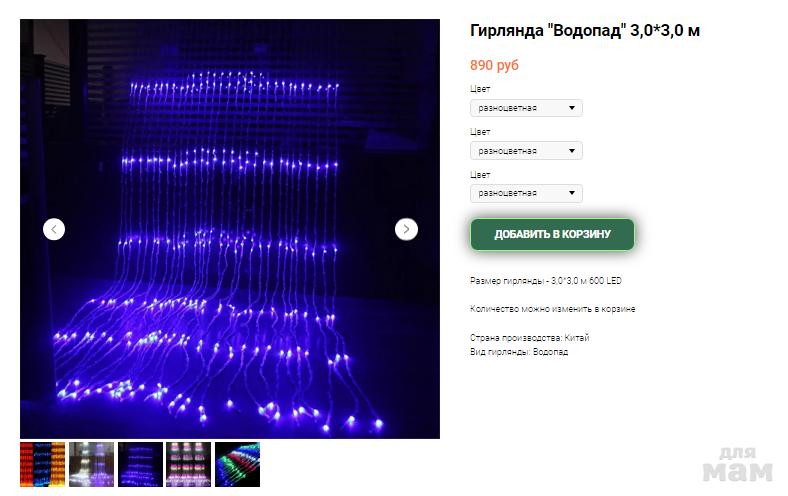Click the product title Гирлянда Водопад
The height and width of the screenshot is (496, 788).
click(584, 31)
